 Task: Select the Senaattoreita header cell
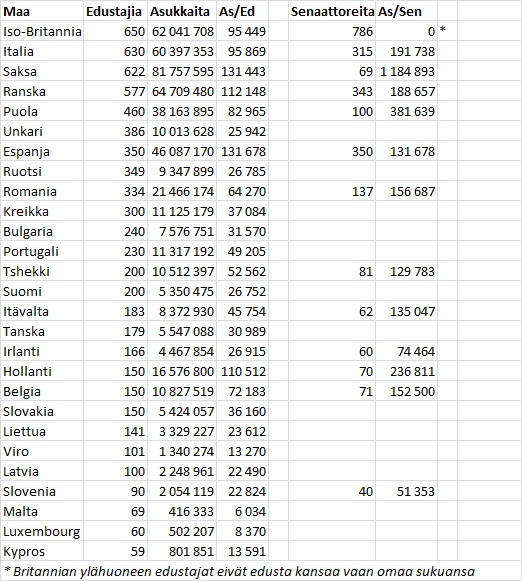point(332,11)
